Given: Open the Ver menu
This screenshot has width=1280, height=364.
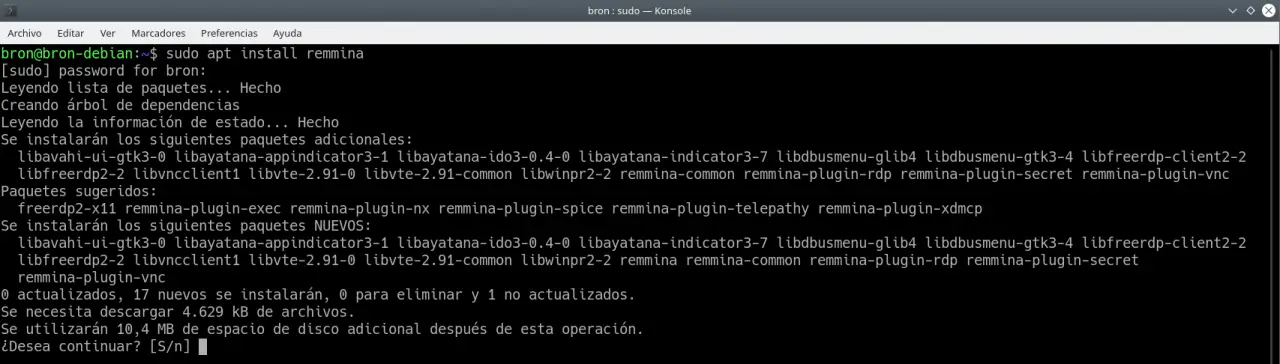Looking at the screenshot, I should pos(107,33).
